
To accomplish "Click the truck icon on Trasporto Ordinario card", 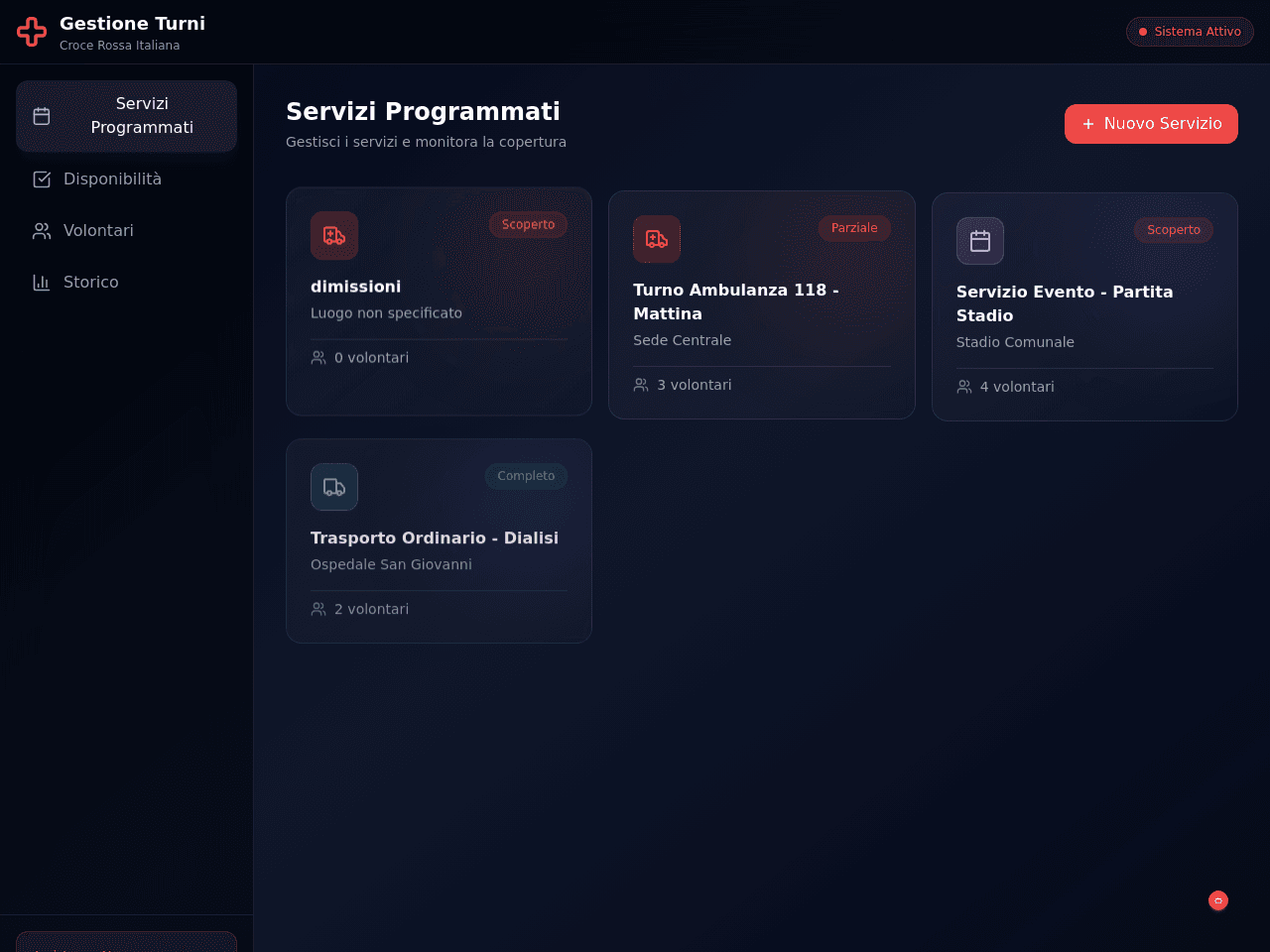I will pos(334,487).
